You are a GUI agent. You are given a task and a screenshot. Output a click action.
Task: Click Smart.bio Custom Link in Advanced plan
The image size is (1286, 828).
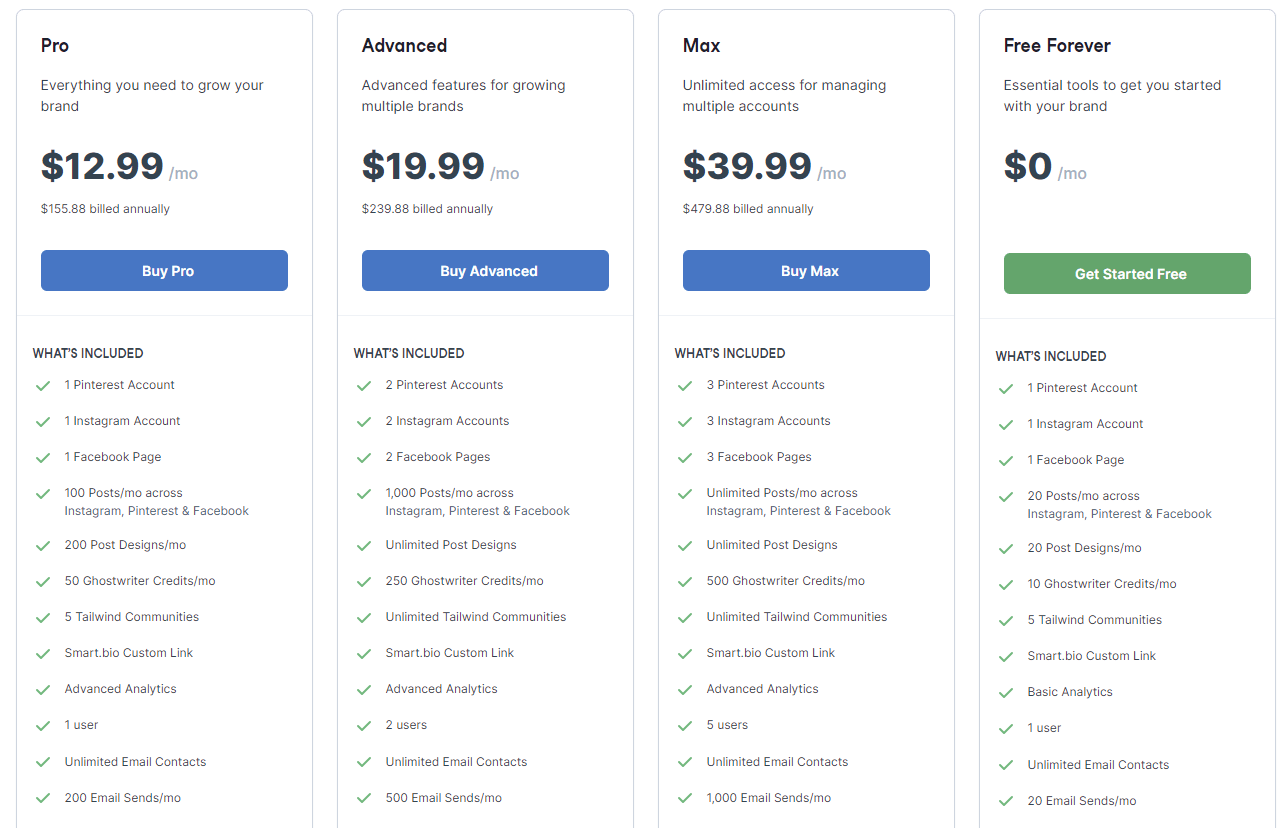pos(450,653)
